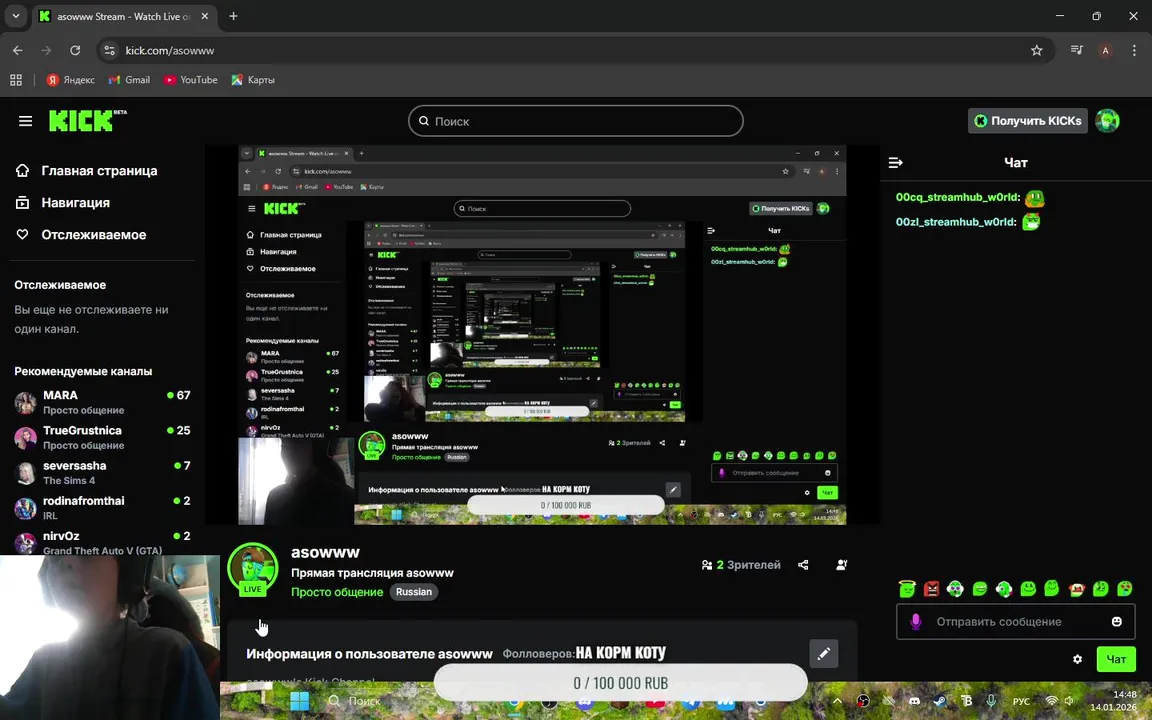The width and height of the screenshot is (1152, 720).
Task: Insert the red-hat emote
Action: pos(1076,588)
